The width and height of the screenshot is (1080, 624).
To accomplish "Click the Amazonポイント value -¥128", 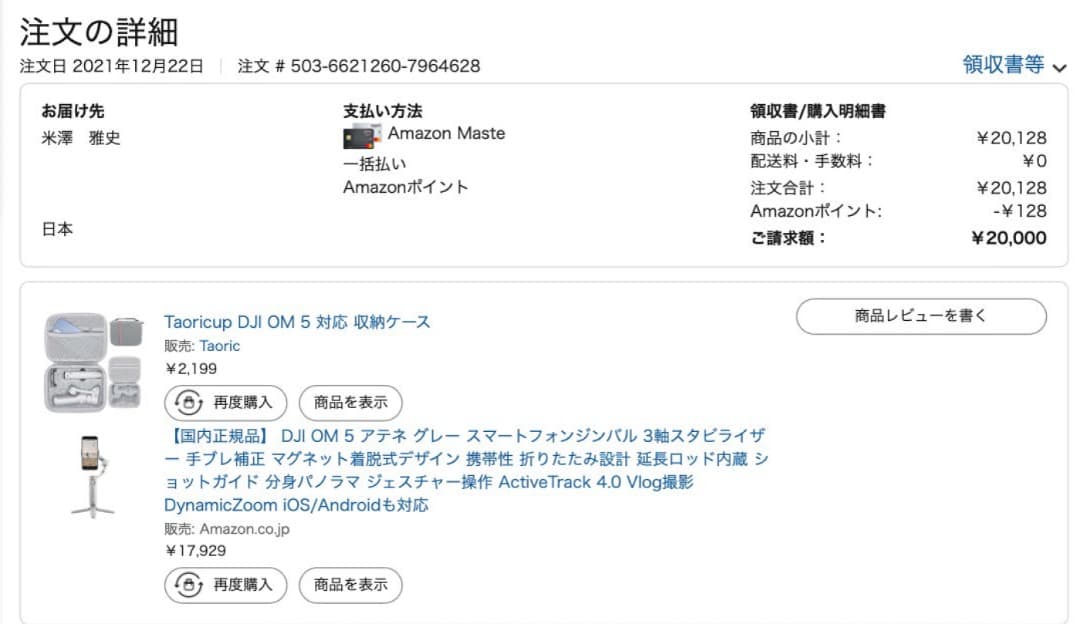I will (x=1021, y=210).
